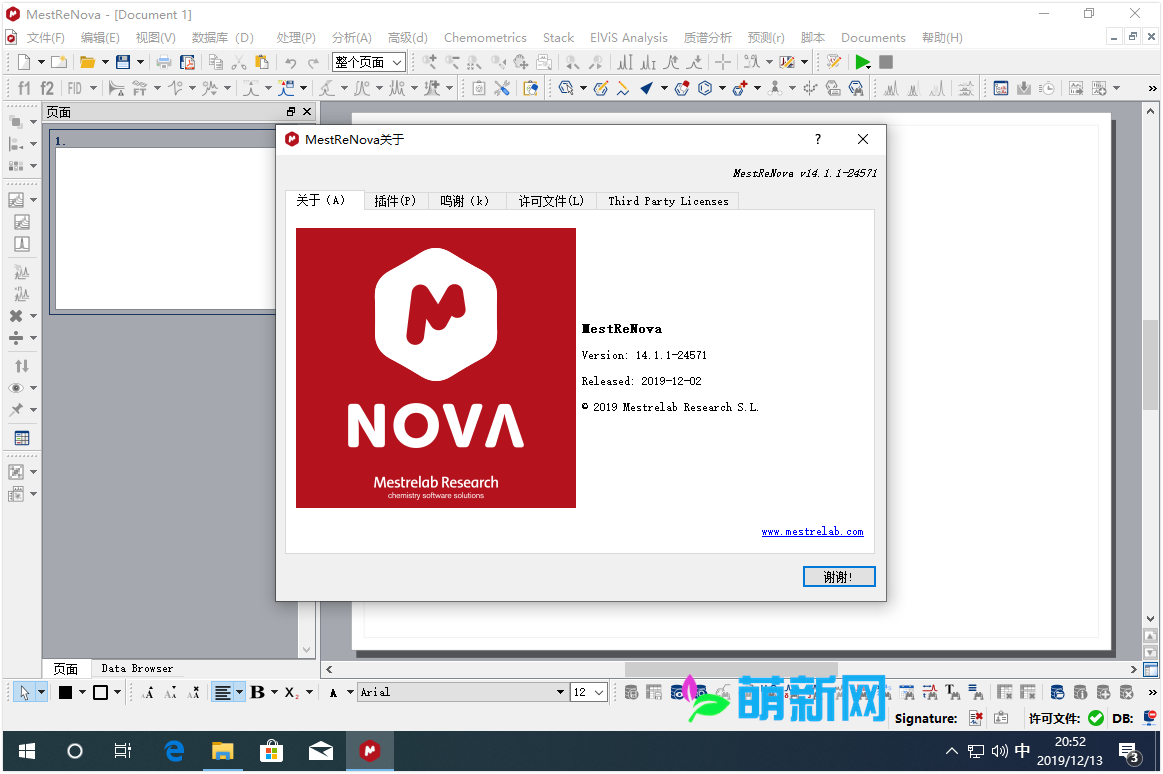This screenshot has height=774, width=1163.
Task: Open the www.mestrelab.com link
Action: coord(812,532)
